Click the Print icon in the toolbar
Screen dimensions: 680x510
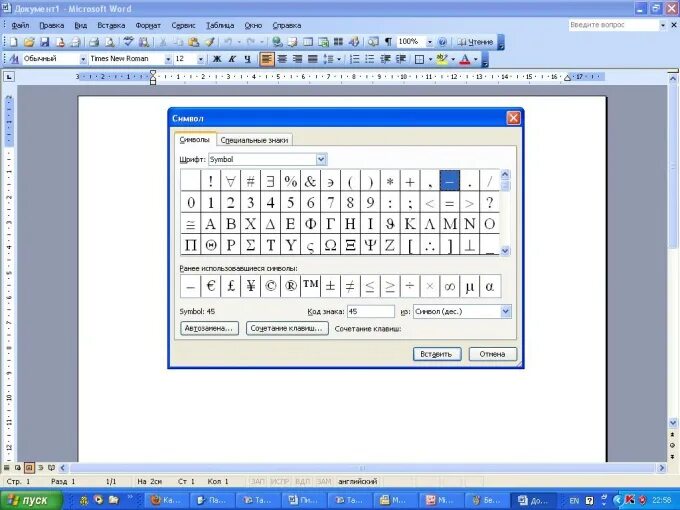[94, 42]
